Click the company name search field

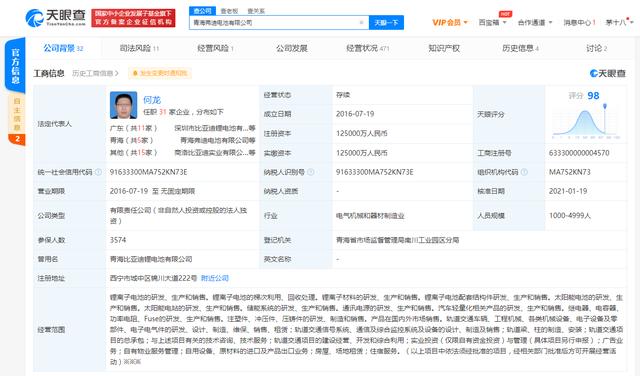tap(274, 22)
